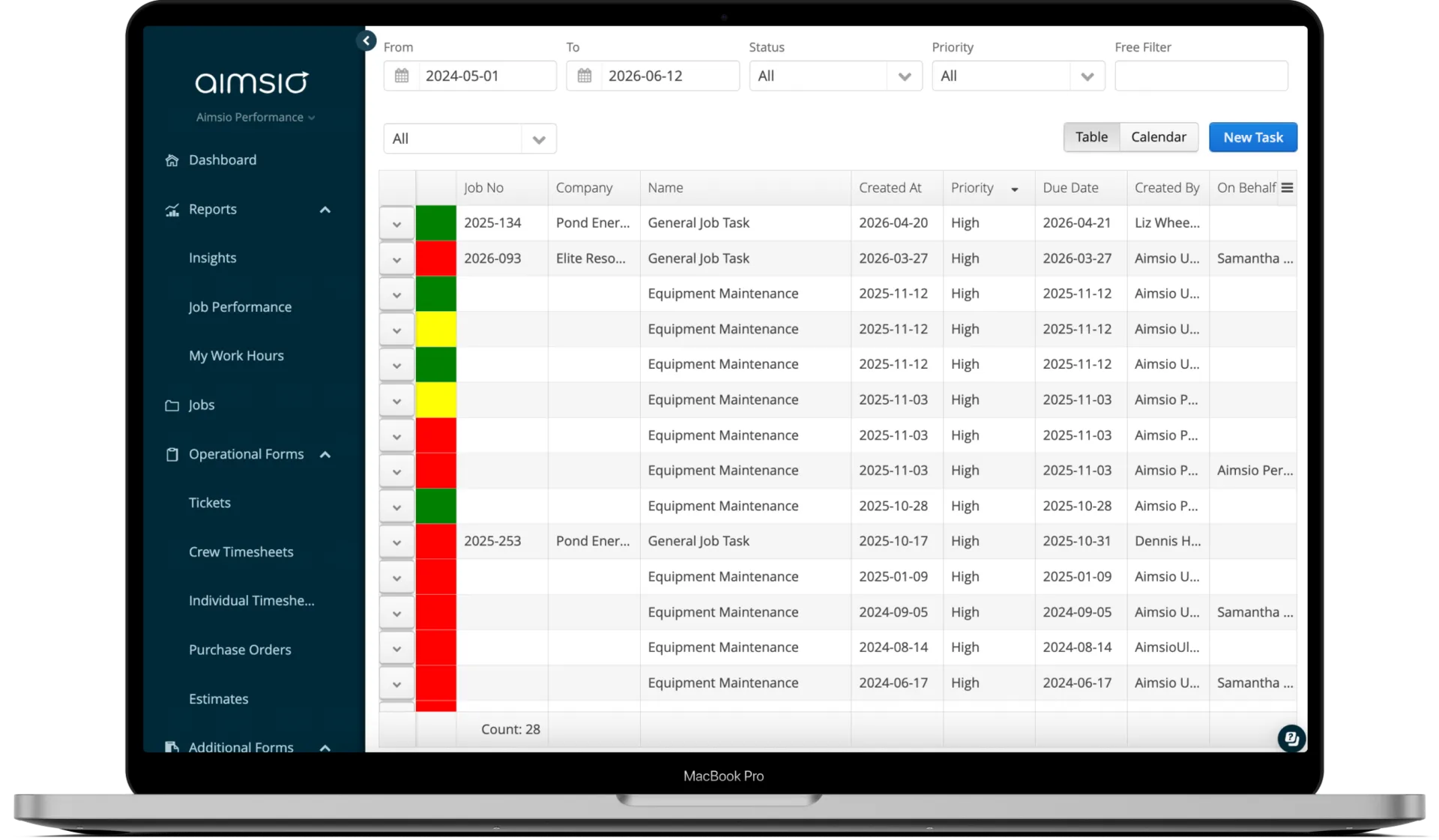Expand the task row created 2025-01-09
This screenshot has width=1439, height=840.
[x=396, y=577]
